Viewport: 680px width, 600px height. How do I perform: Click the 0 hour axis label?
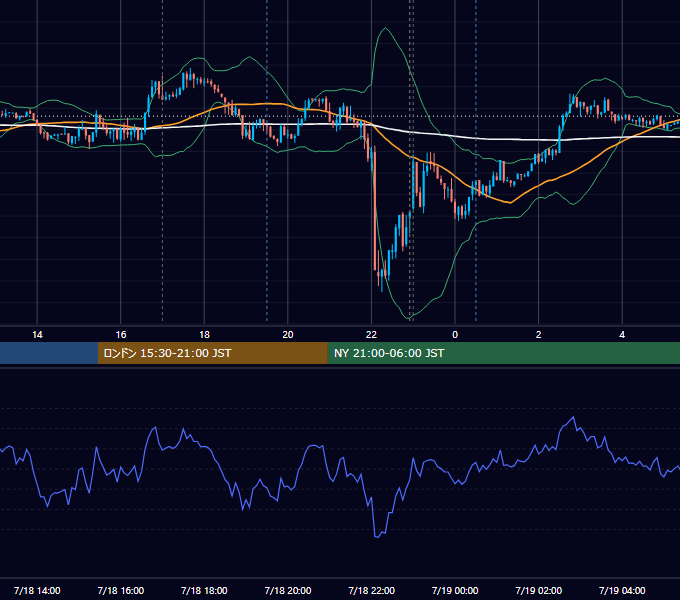[455, 335]
